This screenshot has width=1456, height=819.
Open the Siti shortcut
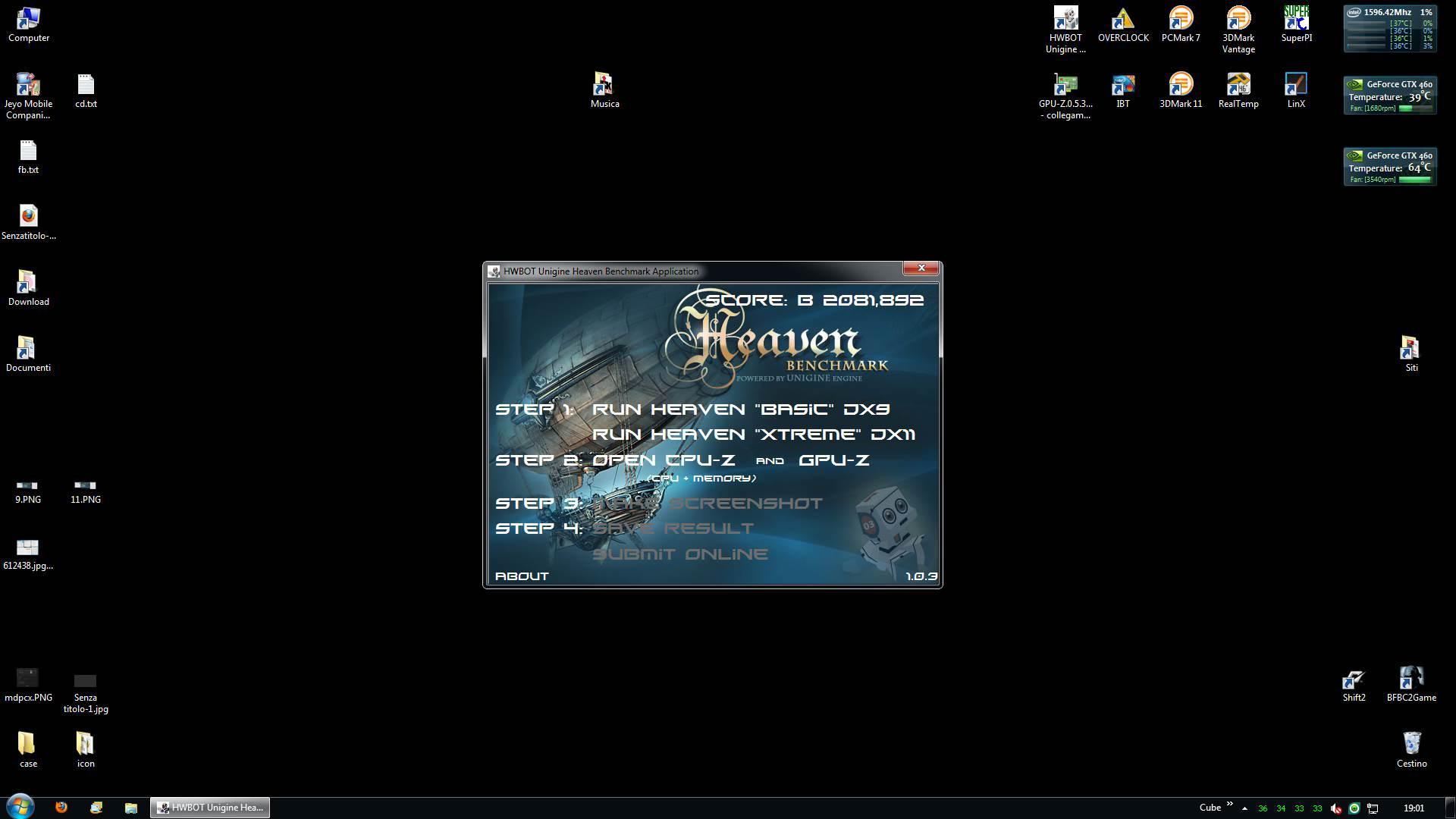coord(1411,354)
